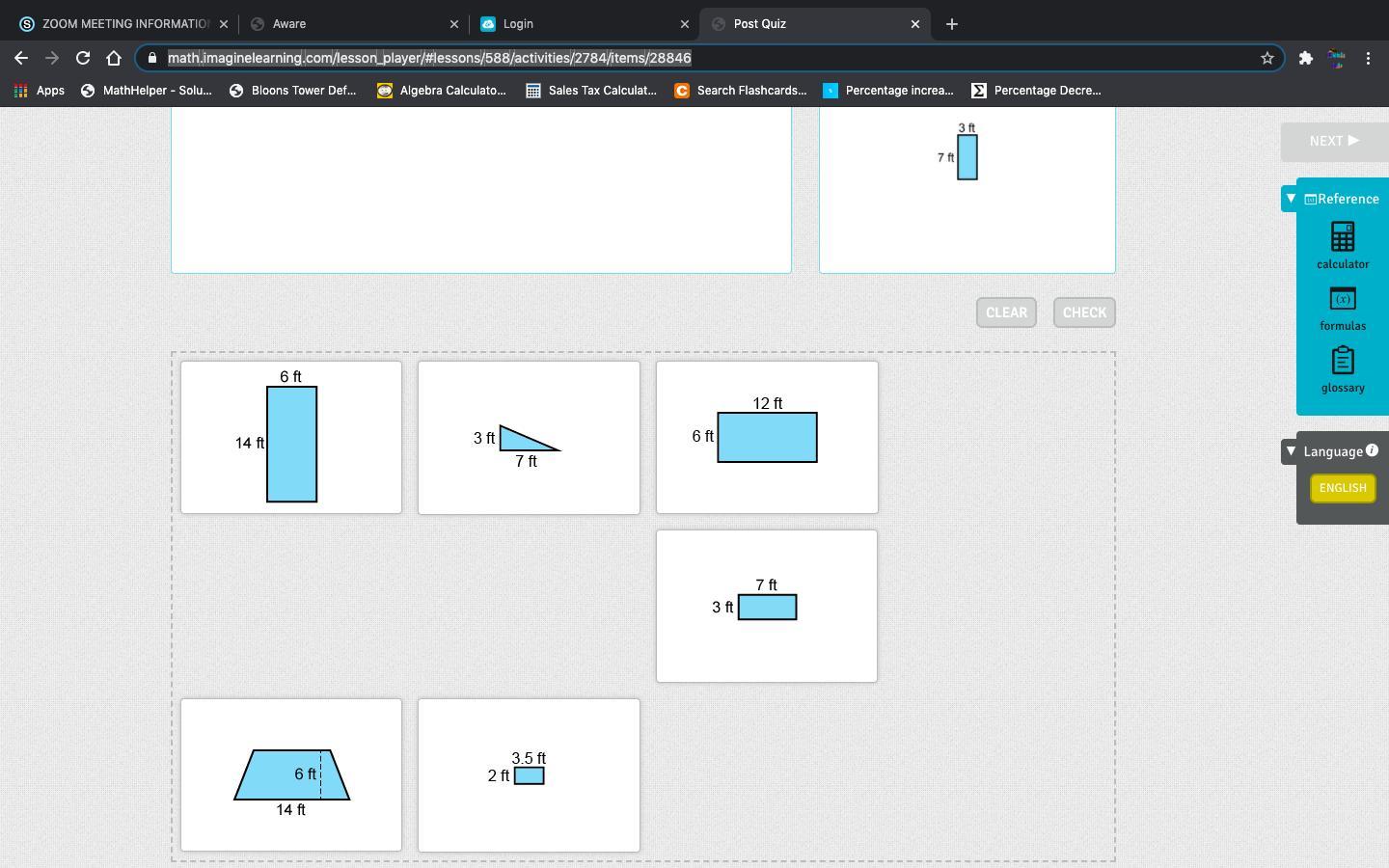
Task: Open the Search Flashcards... bookmark
Action: (x=741, y=91)
